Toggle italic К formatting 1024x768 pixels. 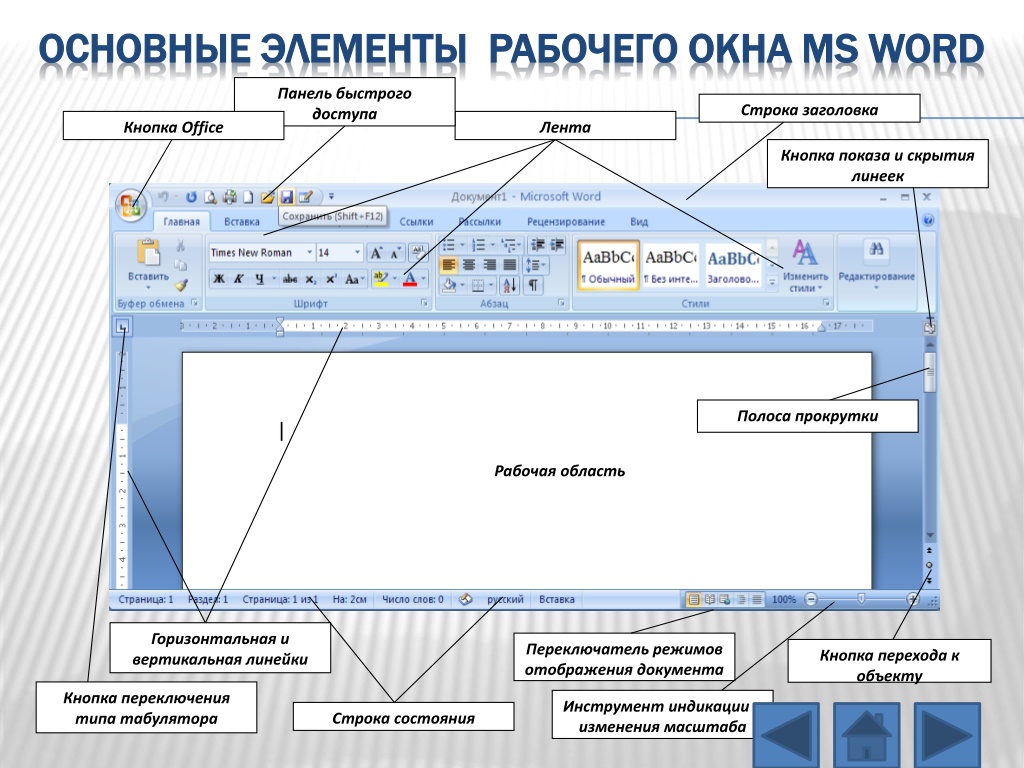[239, 279]
